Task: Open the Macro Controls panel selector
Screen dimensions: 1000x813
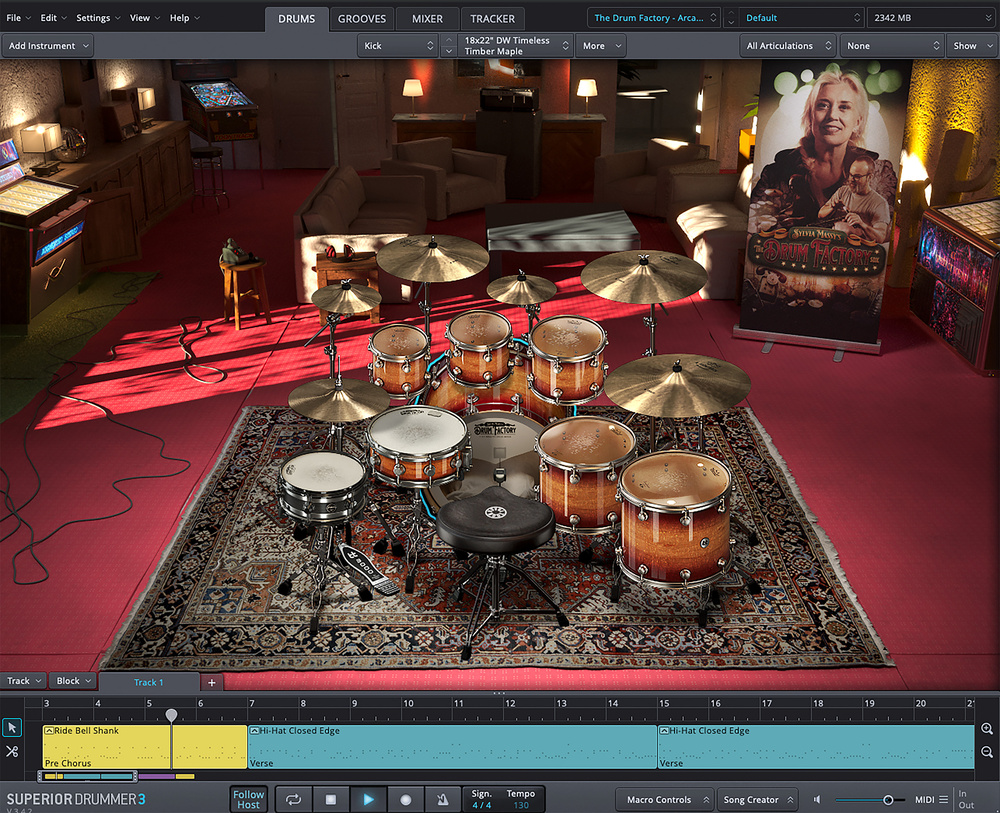Action: point(664,800)
